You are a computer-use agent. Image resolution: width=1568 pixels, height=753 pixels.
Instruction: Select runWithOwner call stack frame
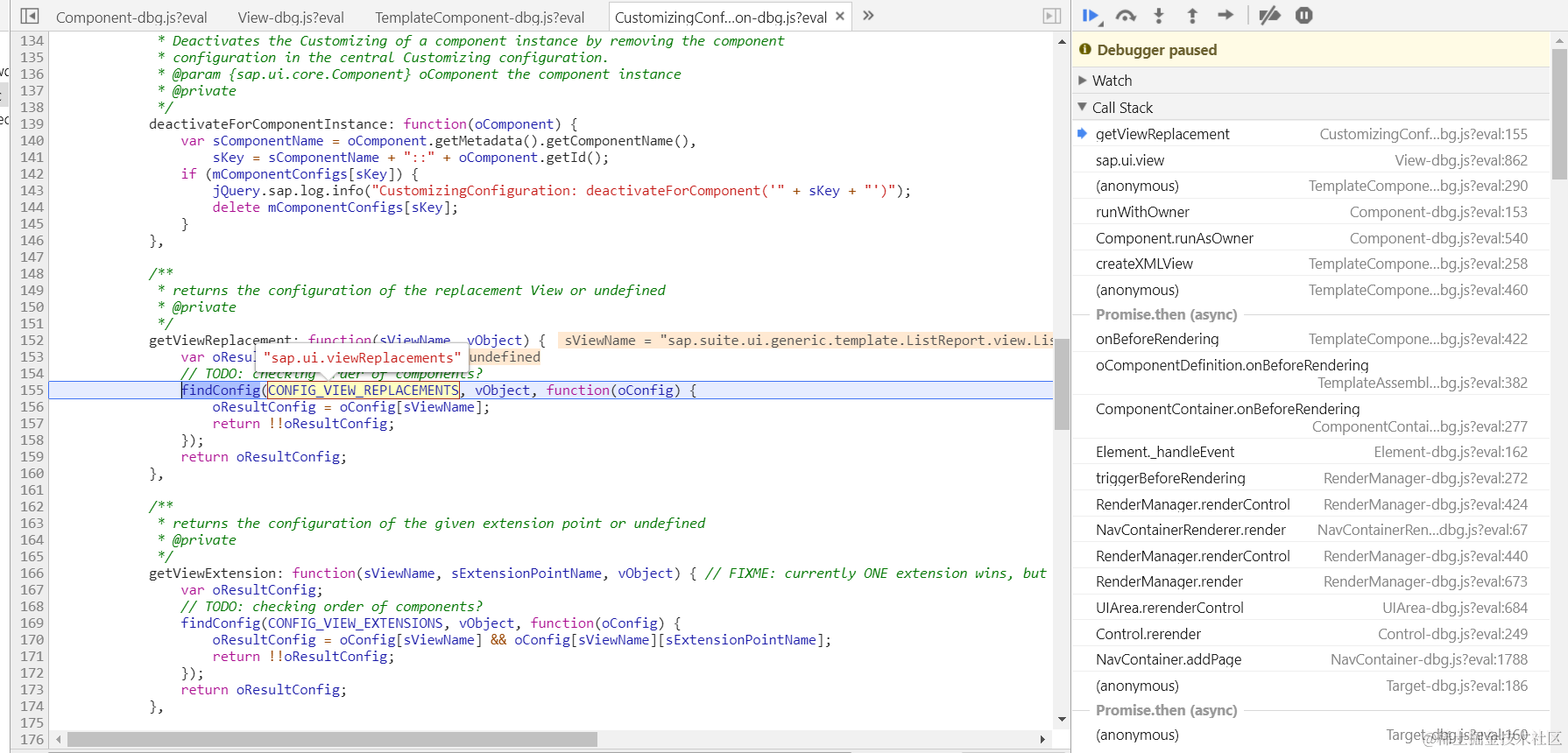pyautogui.click(x=1311, y=212)
